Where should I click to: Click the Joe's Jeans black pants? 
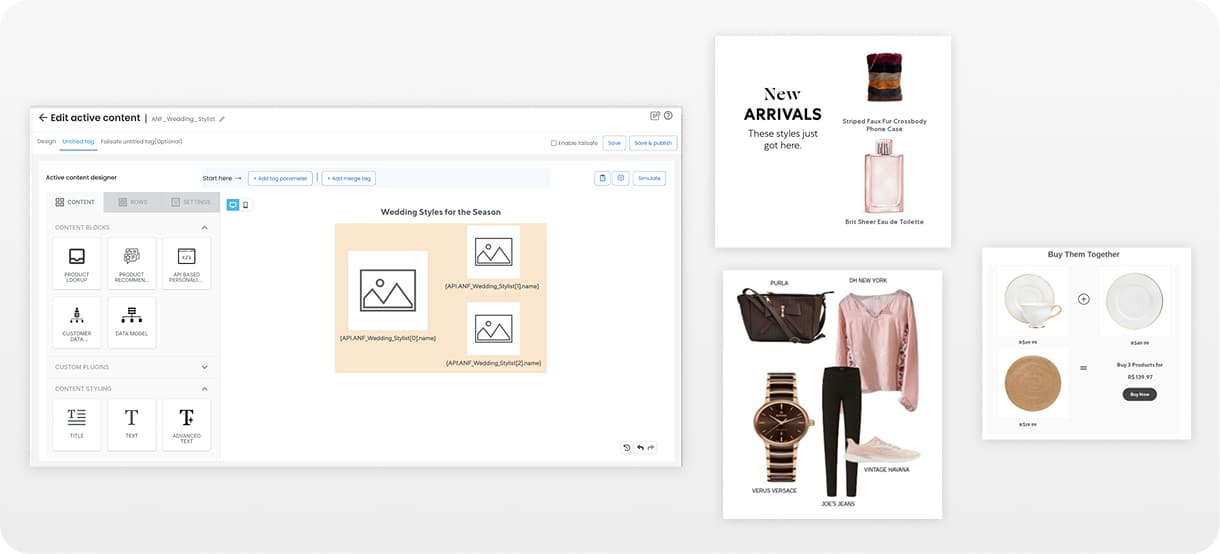pos(841,430)
